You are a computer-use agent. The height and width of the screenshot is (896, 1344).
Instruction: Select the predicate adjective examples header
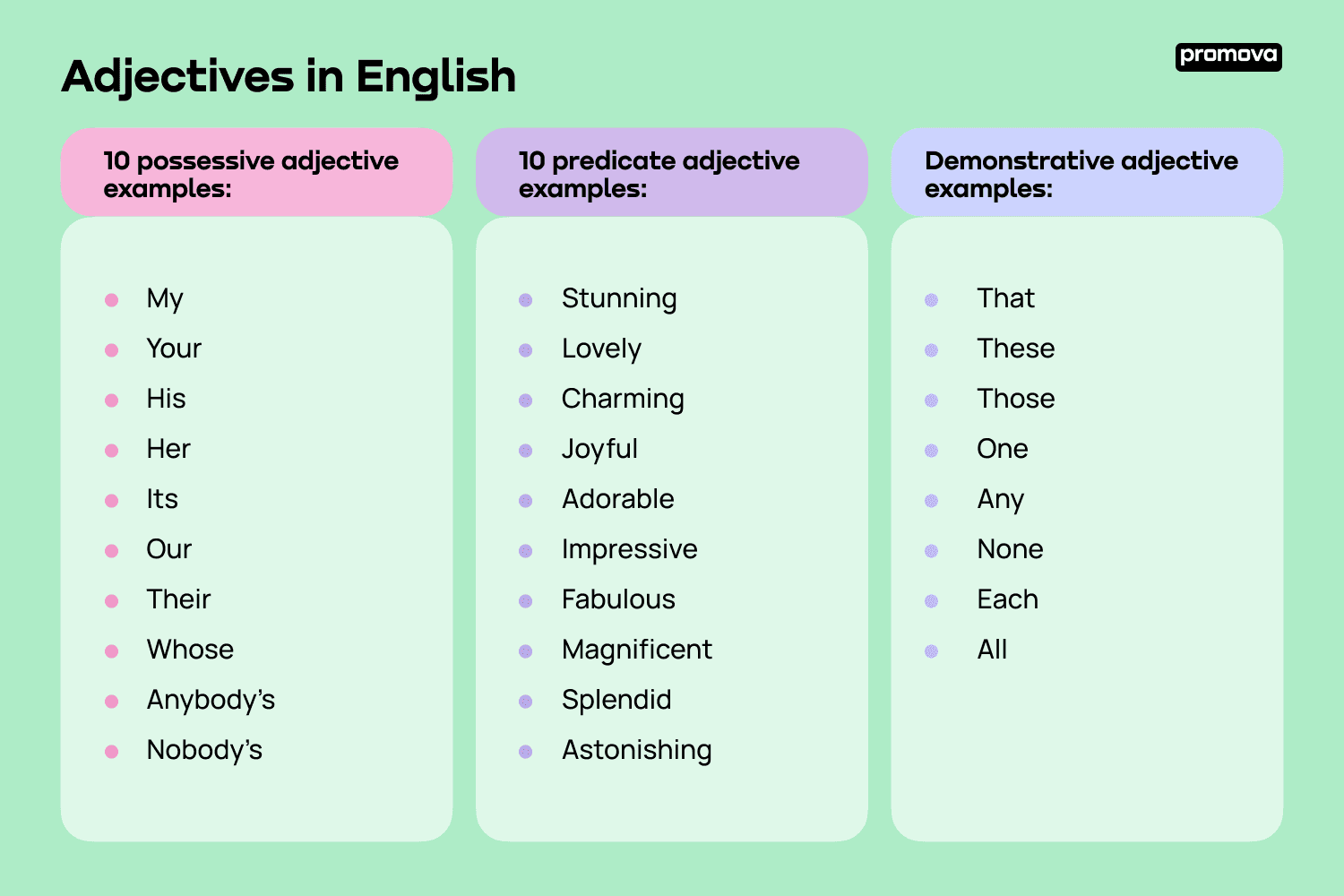click(x=659, y=174)
